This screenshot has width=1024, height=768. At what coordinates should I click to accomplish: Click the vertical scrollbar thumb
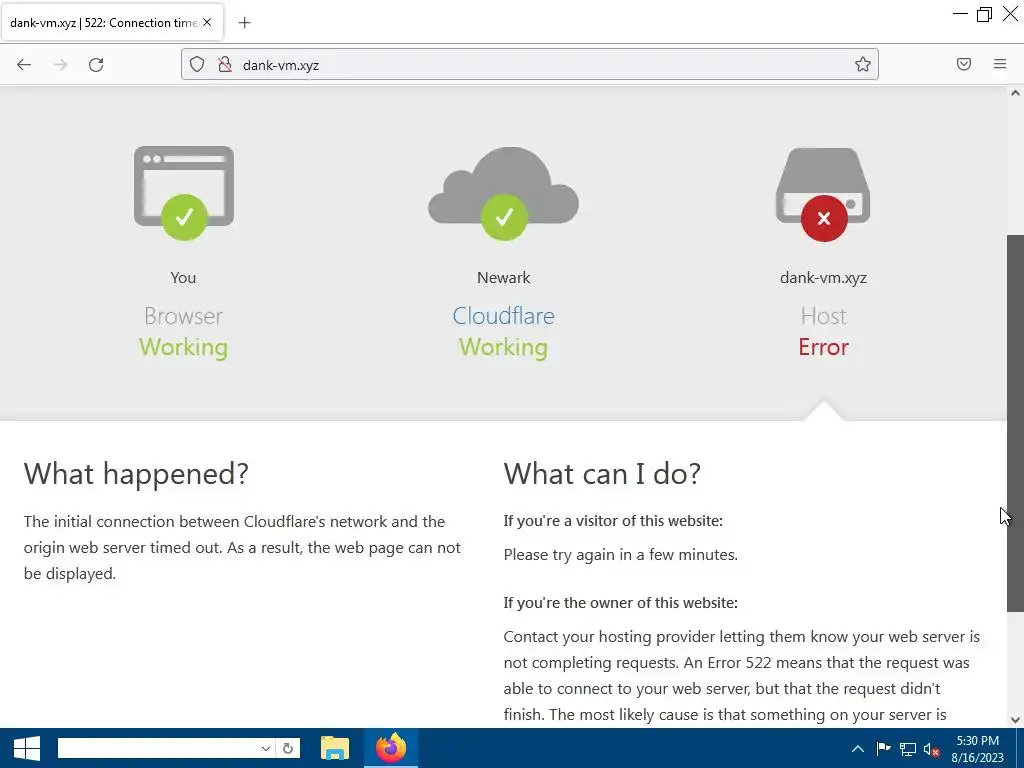pos(1015,423)
